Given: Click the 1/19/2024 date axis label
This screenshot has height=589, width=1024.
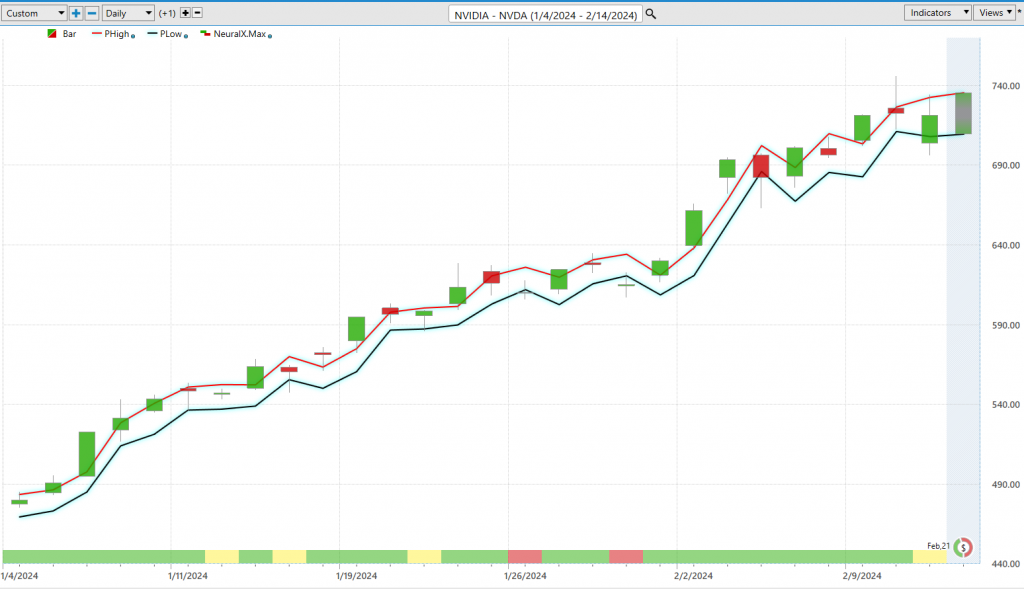Looking at the screenshot, I should click(357, 576).
